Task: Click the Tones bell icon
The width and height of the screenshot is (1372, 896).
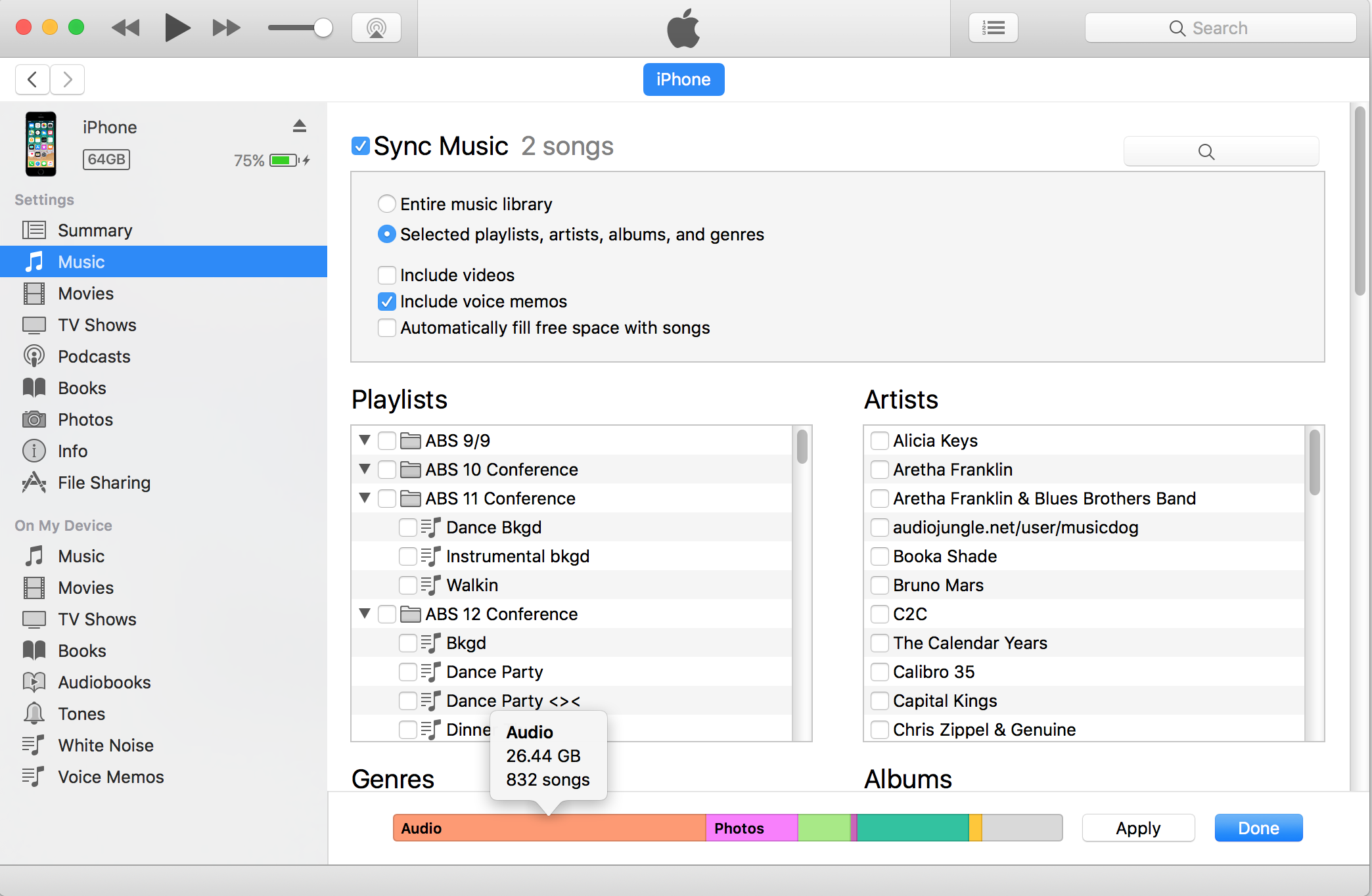Action: (x=34, y=713)
